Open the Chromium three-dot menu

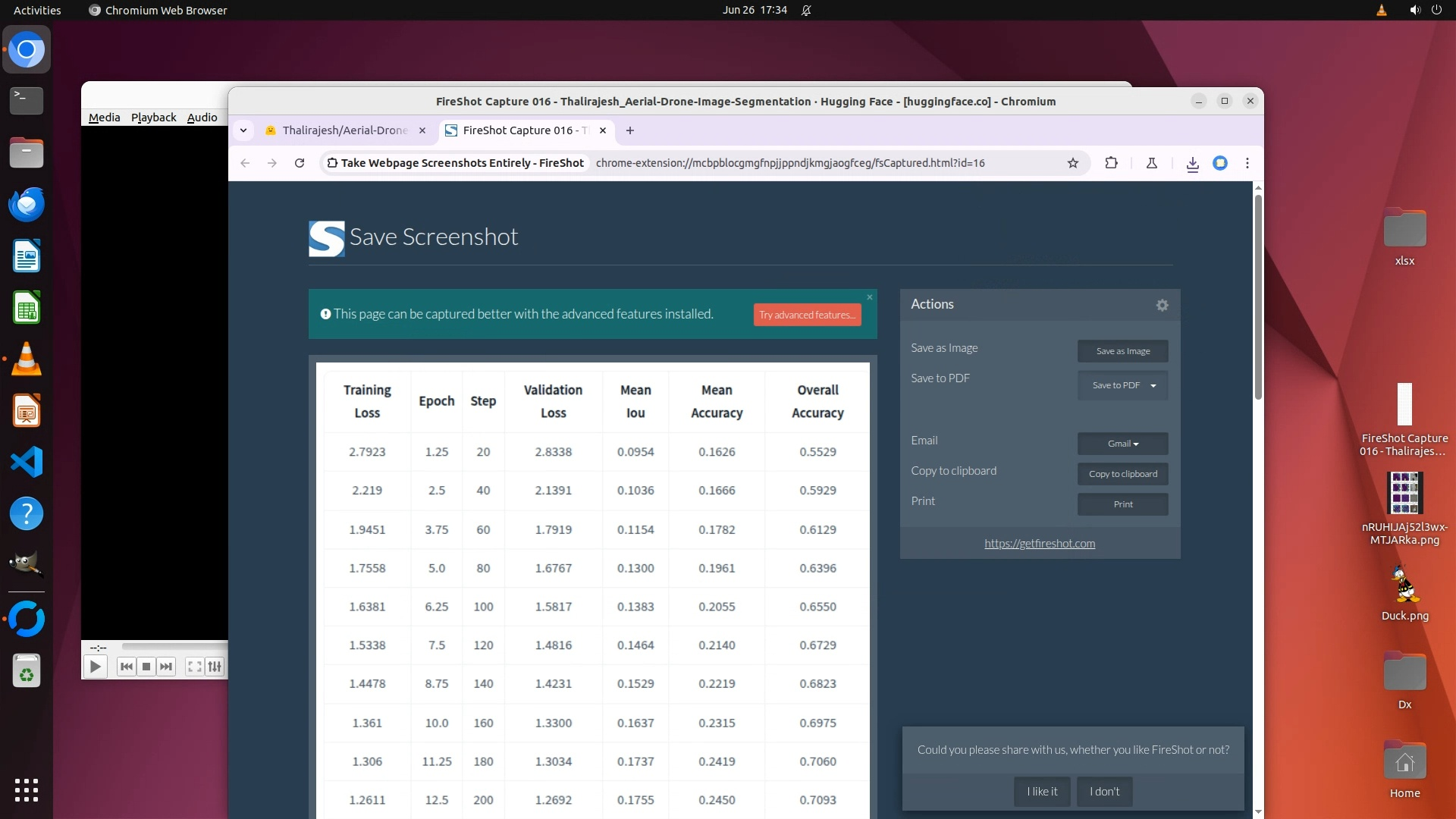(x=1247, y=163)
